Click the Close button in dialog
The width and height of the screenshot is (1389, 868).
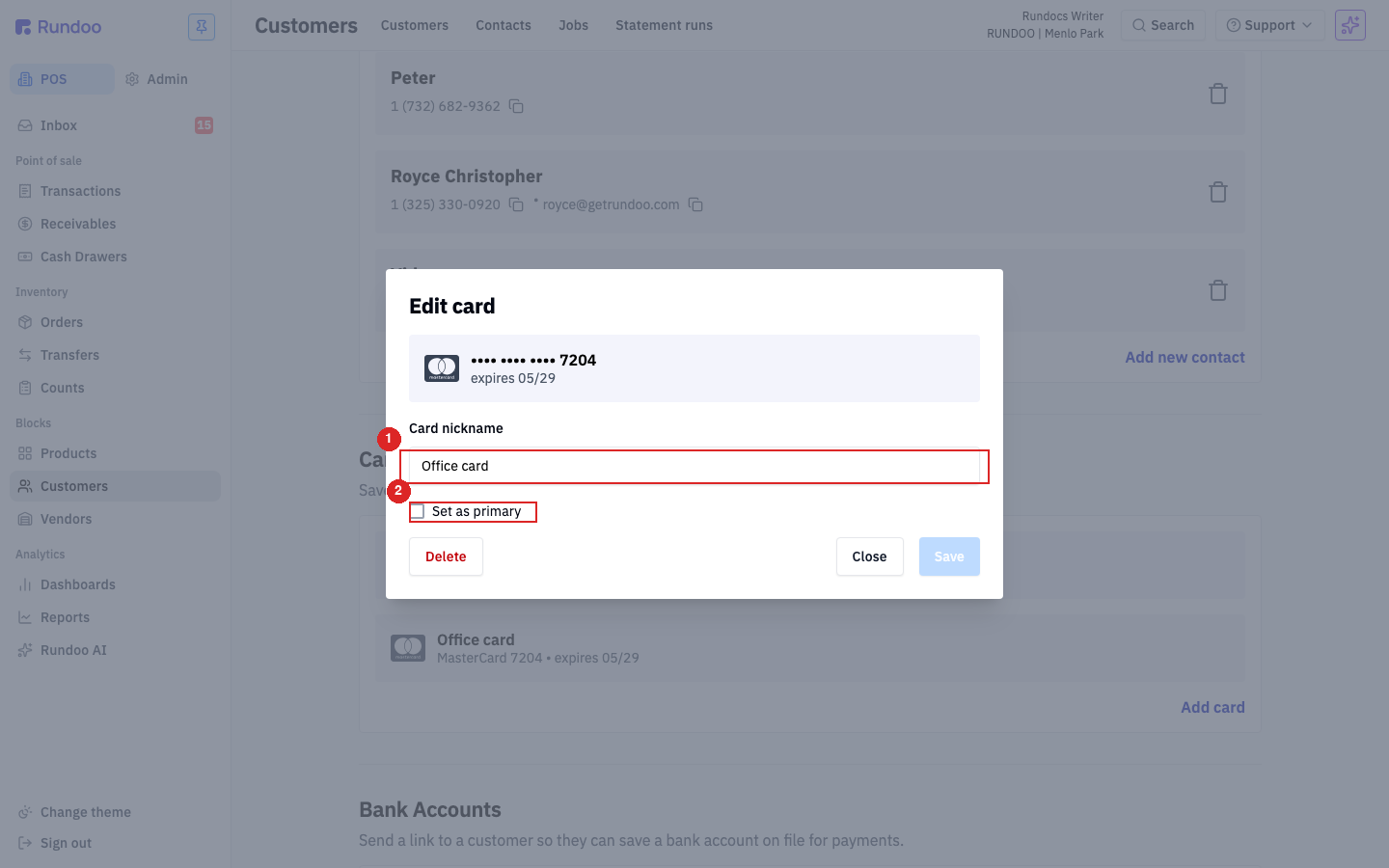point(869,556)
